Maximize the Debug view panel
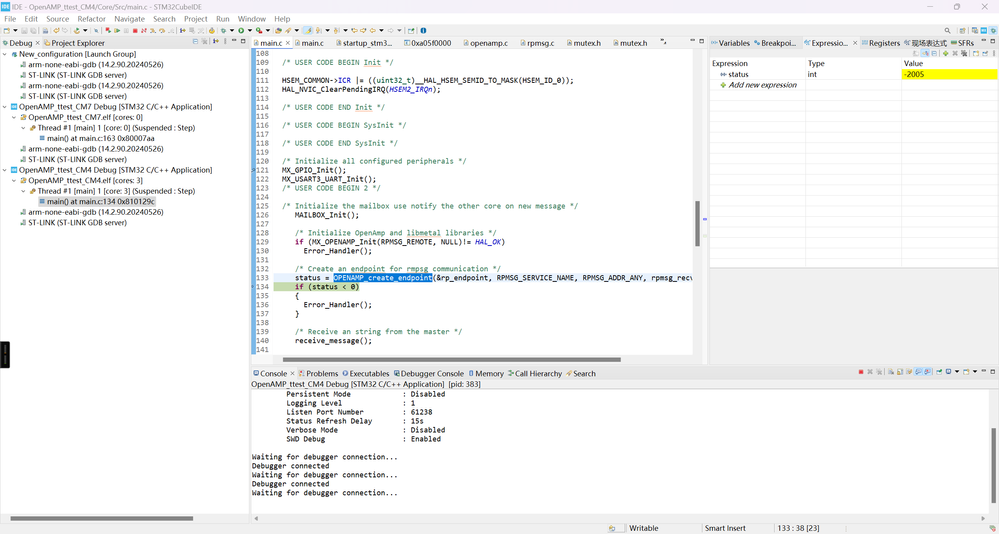999x534 pixels. (x=243, y=42)
